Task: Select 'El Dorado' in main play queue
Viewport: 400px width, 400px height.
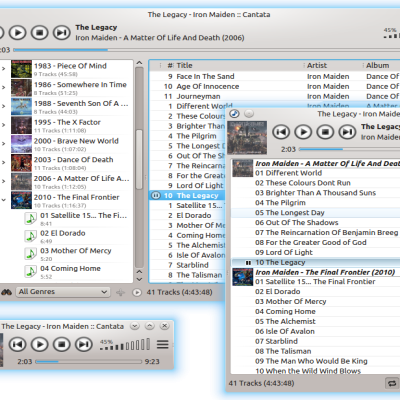Action: pos(188,215)
